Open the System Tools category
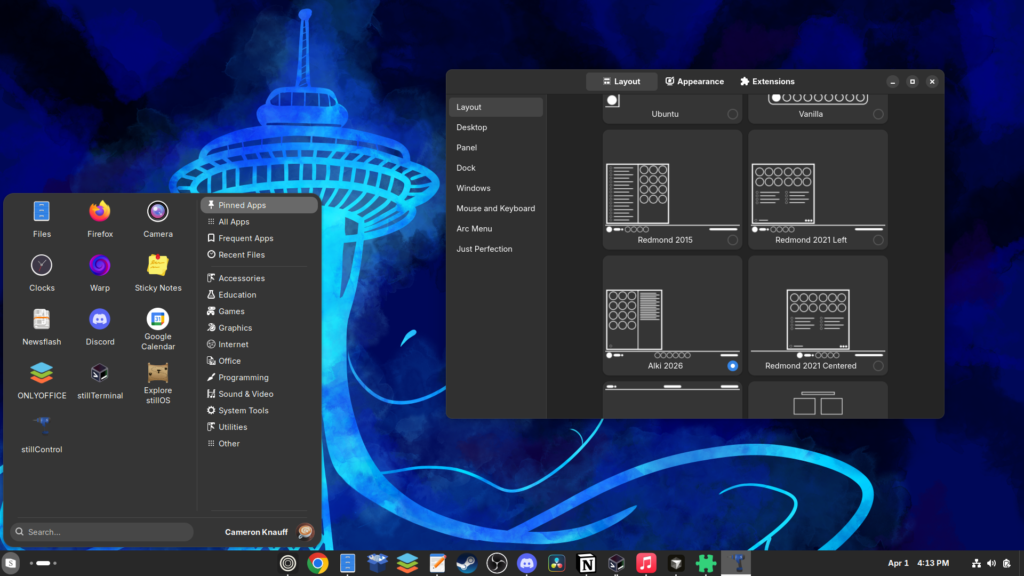This screenshot has width=1024, height=576. (x=243, y=410)
